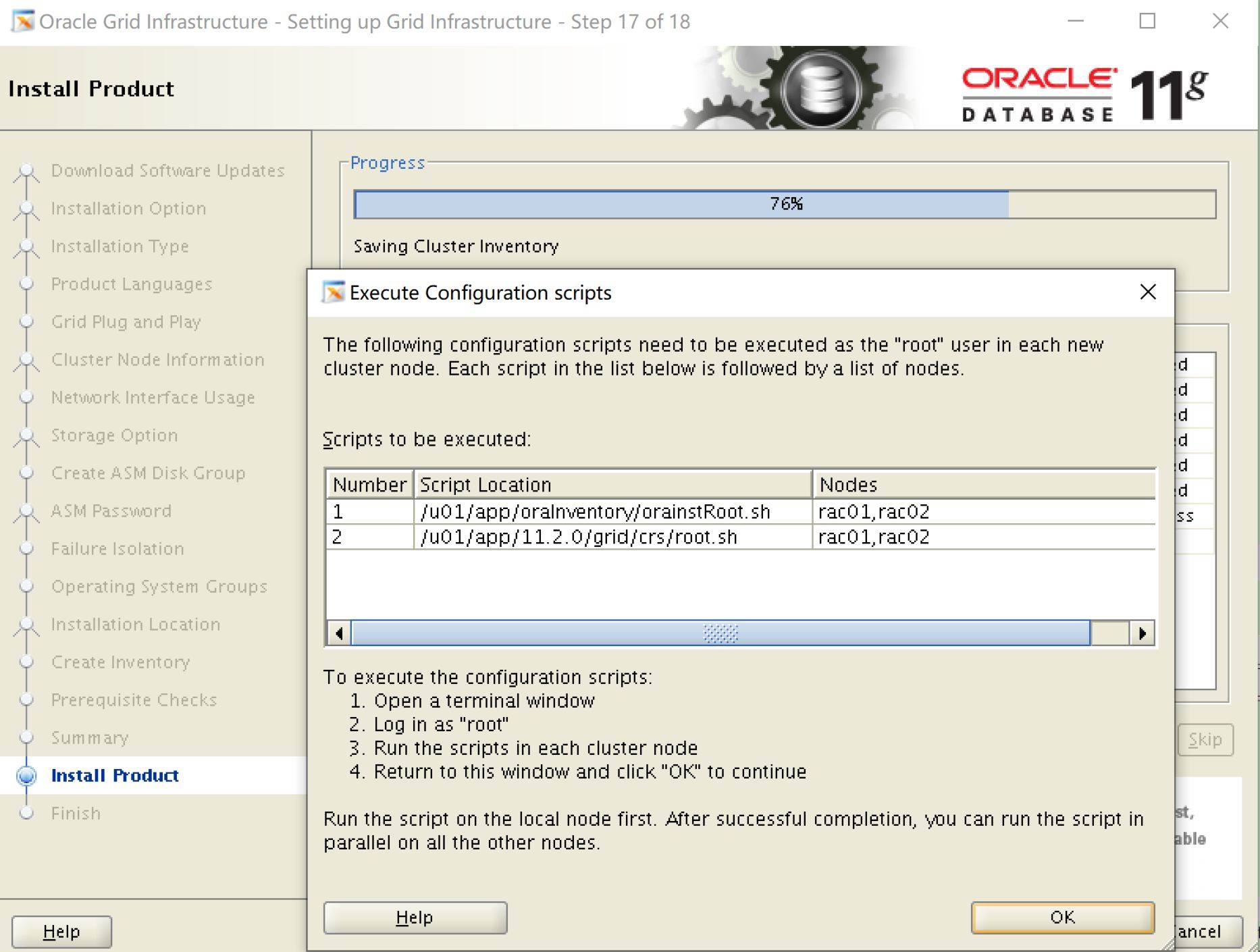Click the Installation Location step
Image resolution: width=1260 pixels, height=952 pixels.
tap(136, 625)
